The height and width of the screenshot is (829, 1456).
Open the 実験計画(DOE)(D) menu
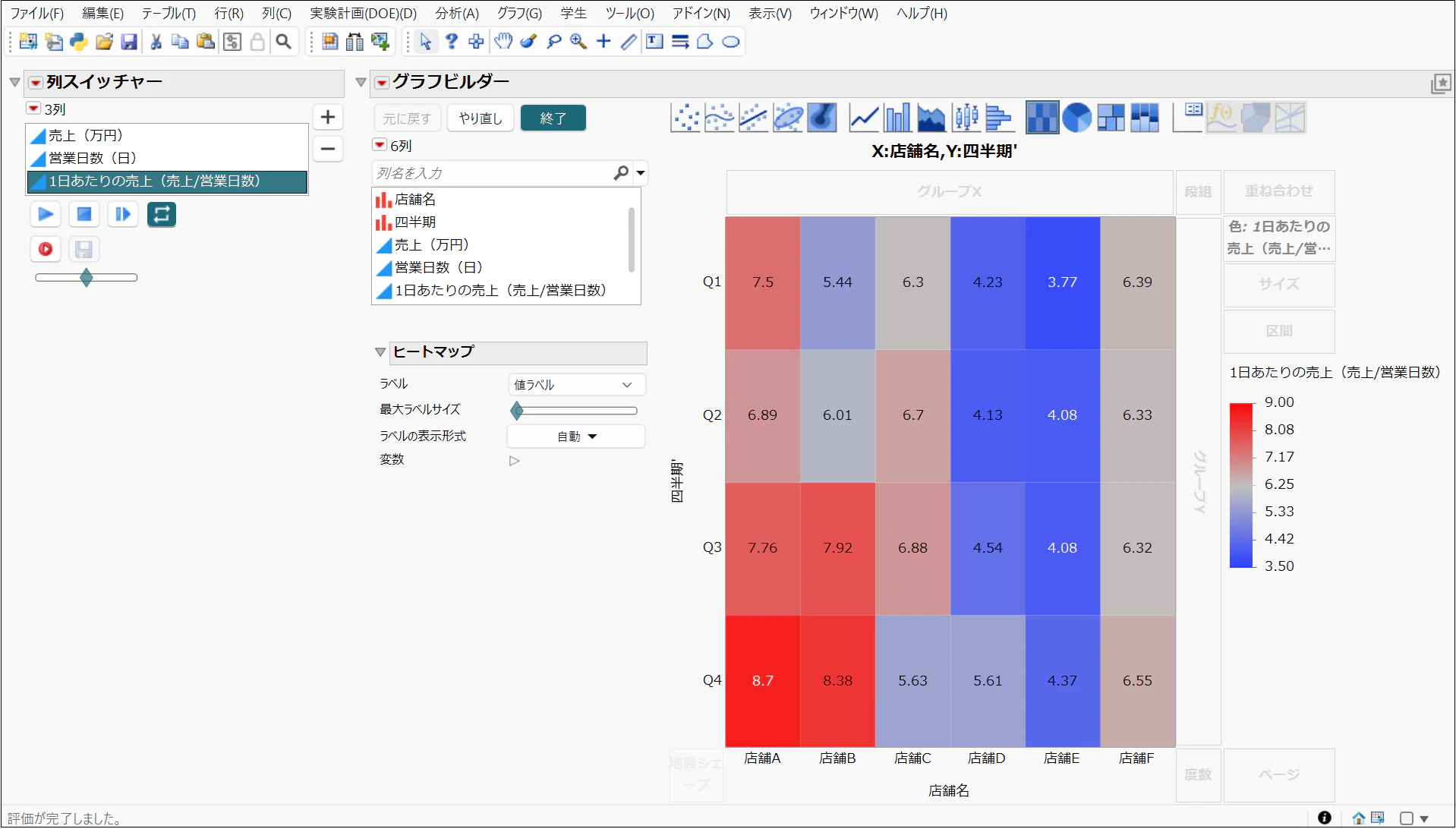click(x=364, y=13)
